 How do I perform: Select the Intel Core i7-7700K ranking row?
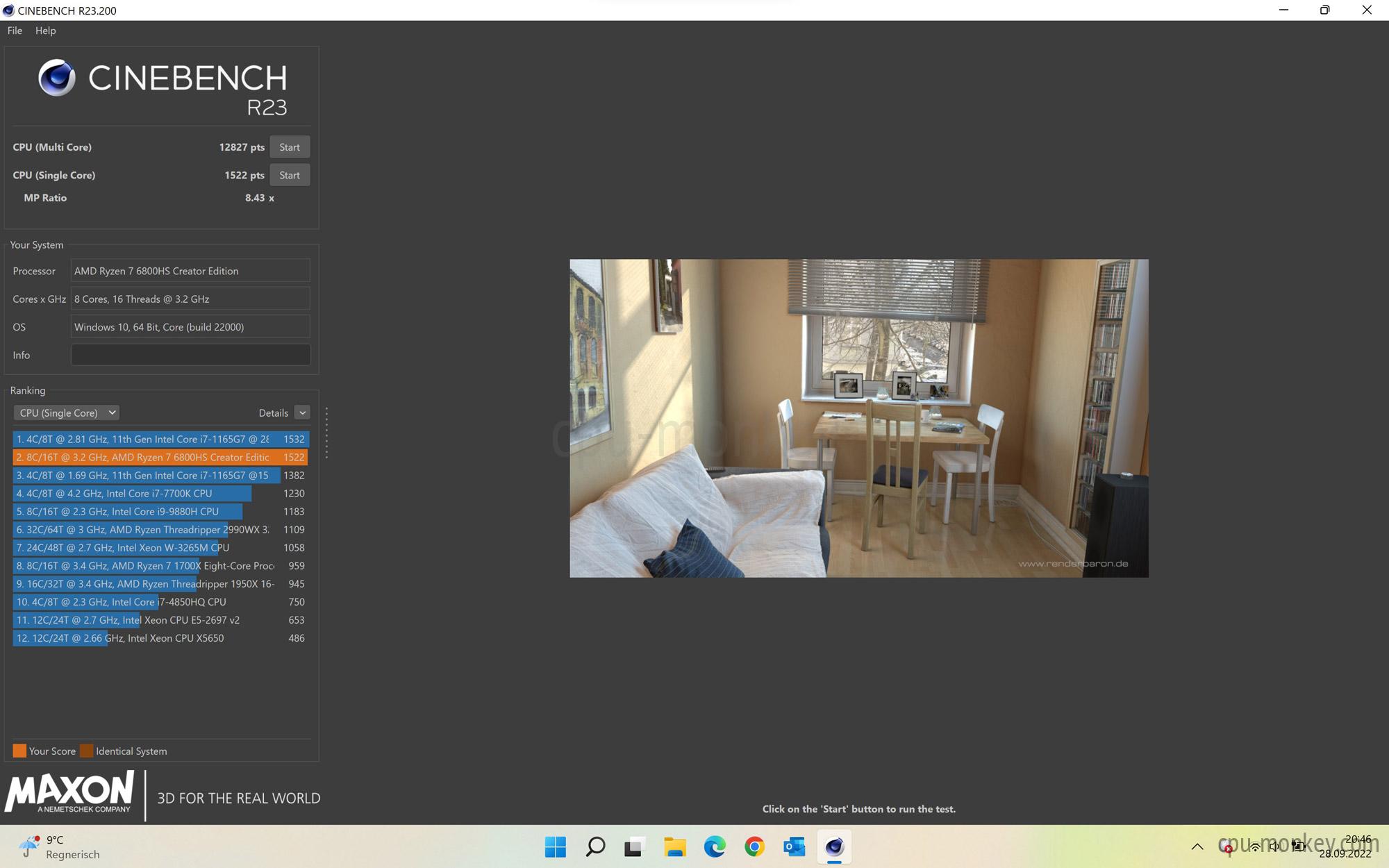click(x=160, y=493)
